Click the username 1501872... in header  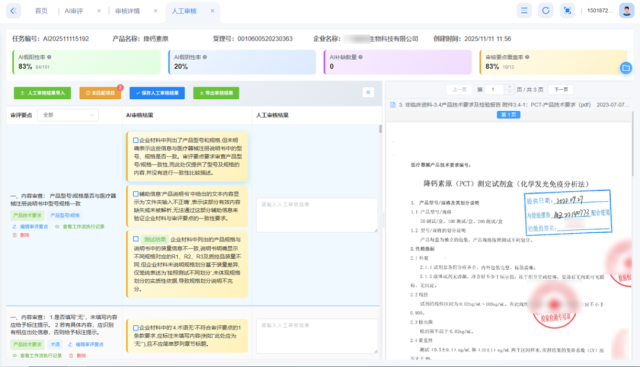tap(600, 11)
